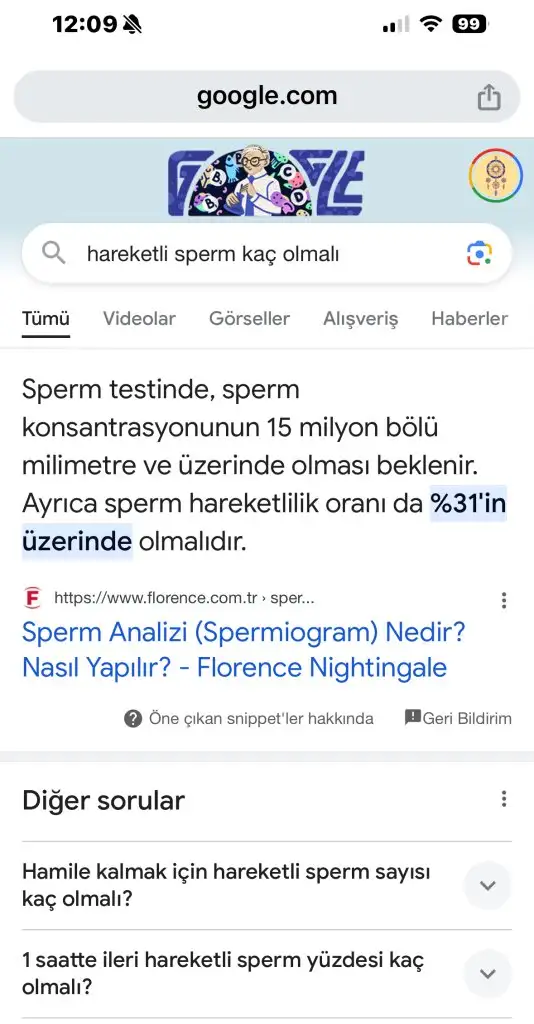Screen dimensions: 534x1024
Task: Select the Tümü results tab
Action: coord(46,319)
